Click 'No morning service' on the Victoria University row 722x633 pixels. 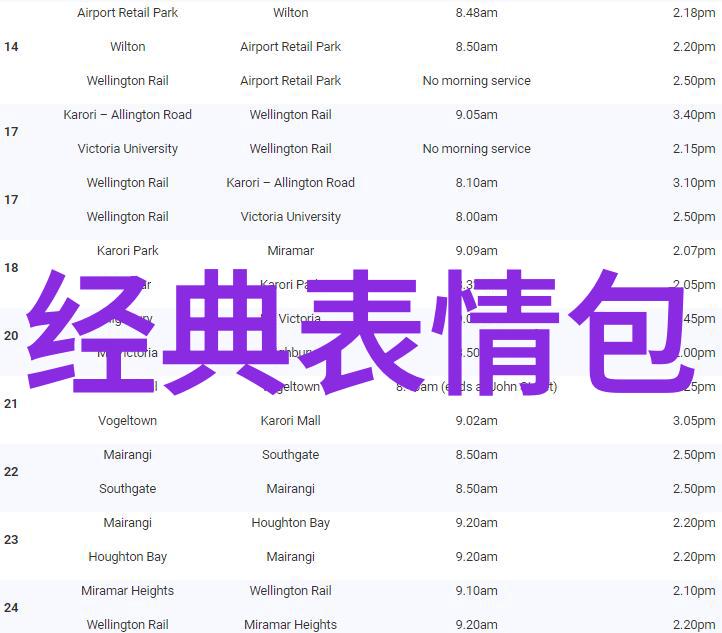[x=477, y=149]
